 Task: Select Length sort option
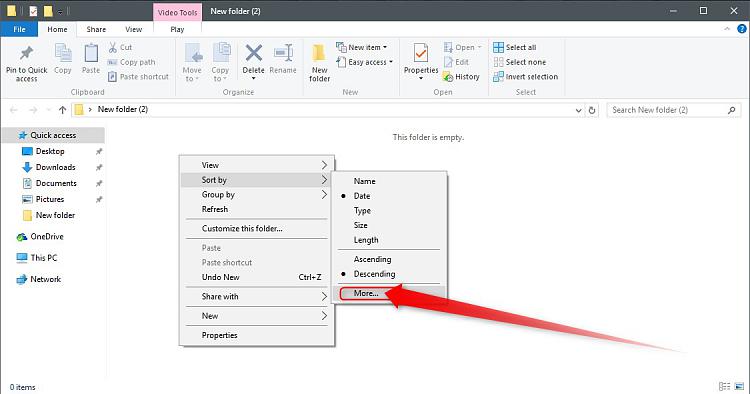[x=366, y=240]
